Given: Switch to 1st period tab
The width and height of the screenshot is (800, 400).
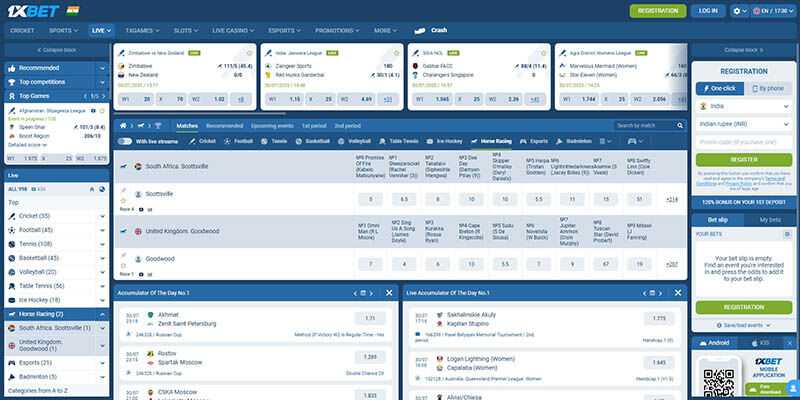Looking at the screenshot, I should tap(314, 126).
